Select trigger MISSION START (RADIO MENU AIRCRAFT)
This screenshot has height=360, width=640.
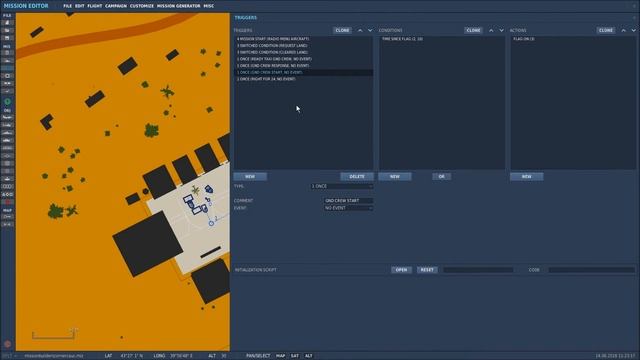click(x=303, y=39)
